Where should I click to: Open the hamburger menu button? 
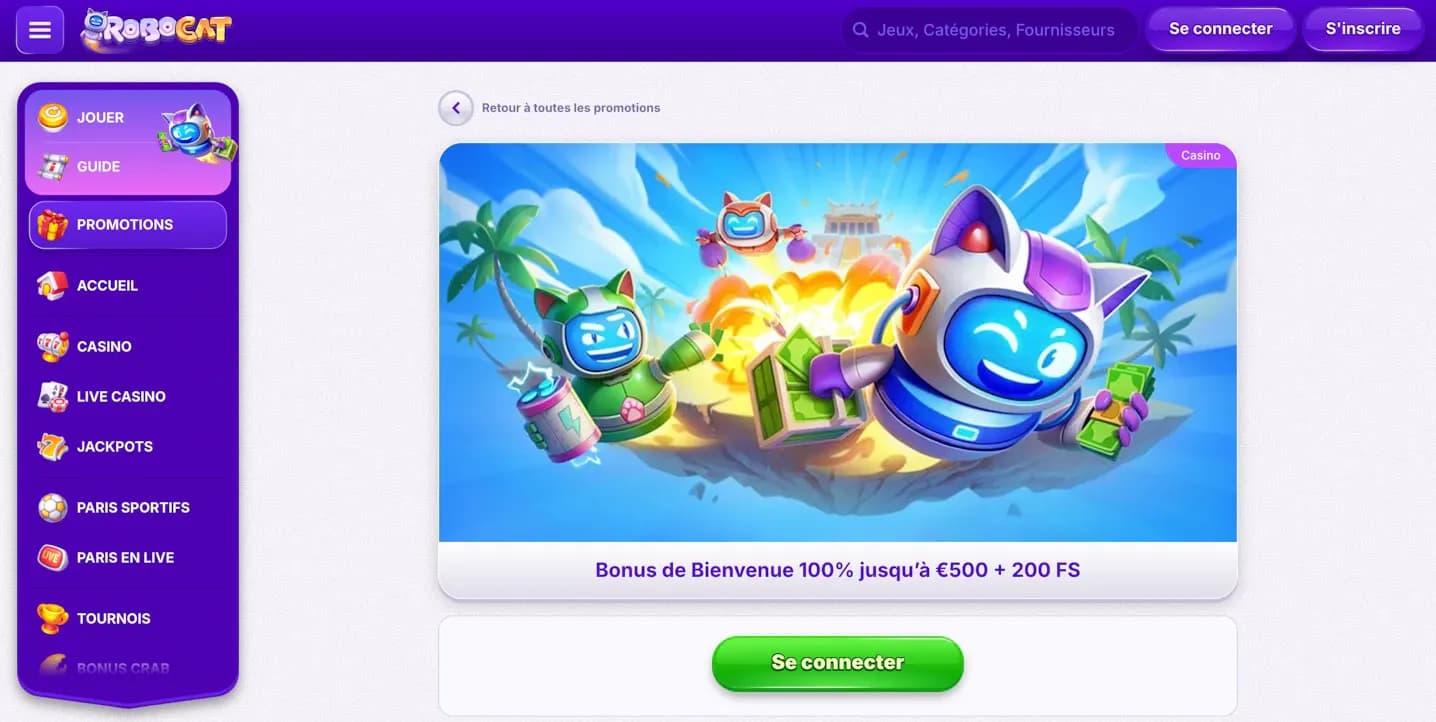(x=40, y=30)
